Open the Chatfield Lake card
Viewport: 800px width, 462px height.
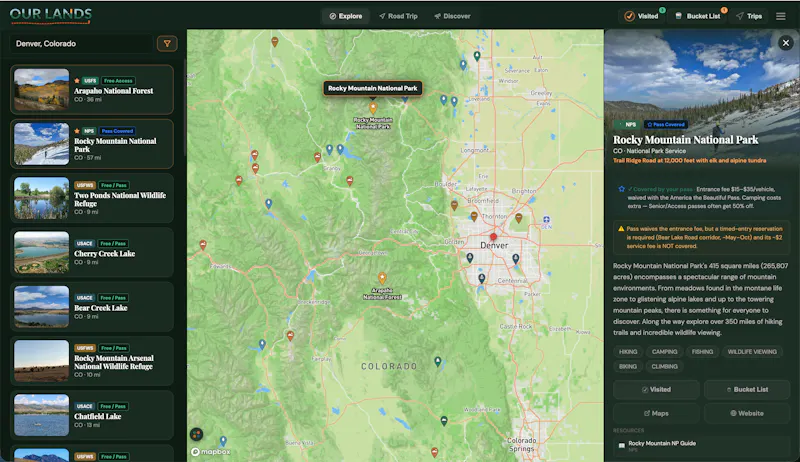[x=92, y=416]
